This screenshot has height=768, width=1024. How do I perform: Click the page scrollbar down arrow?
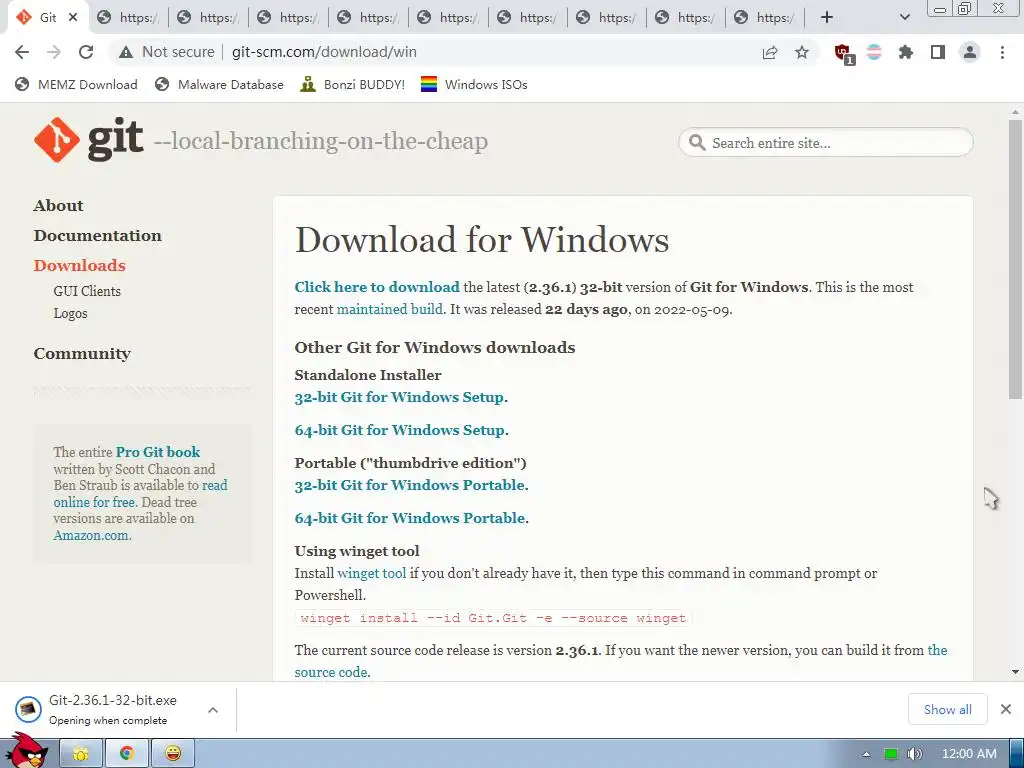coord(1015,671)
